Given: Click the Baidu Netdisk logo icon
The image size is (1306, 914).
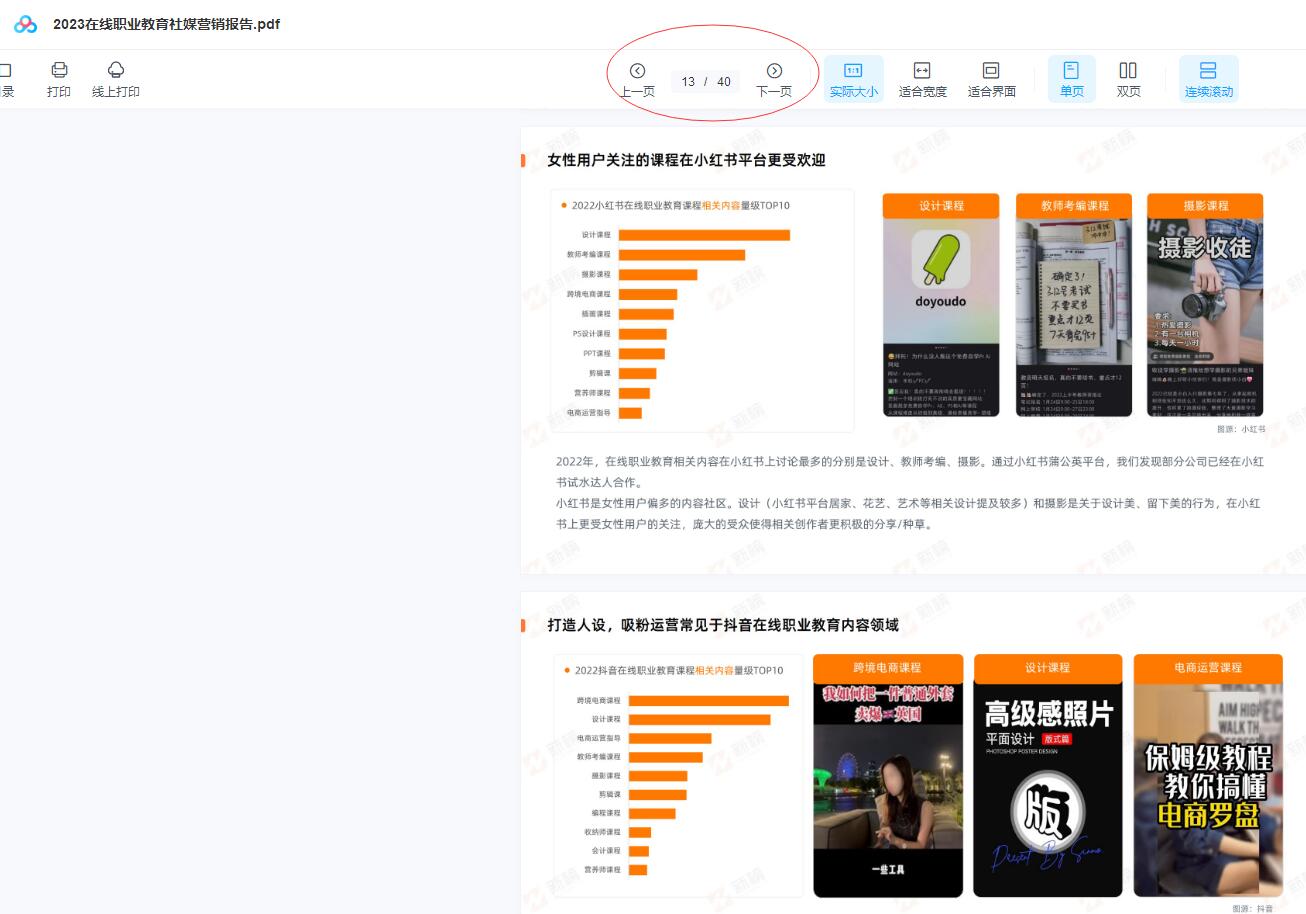Looking at the screenshot, I should pyautogui.click(x=25, y=24).
